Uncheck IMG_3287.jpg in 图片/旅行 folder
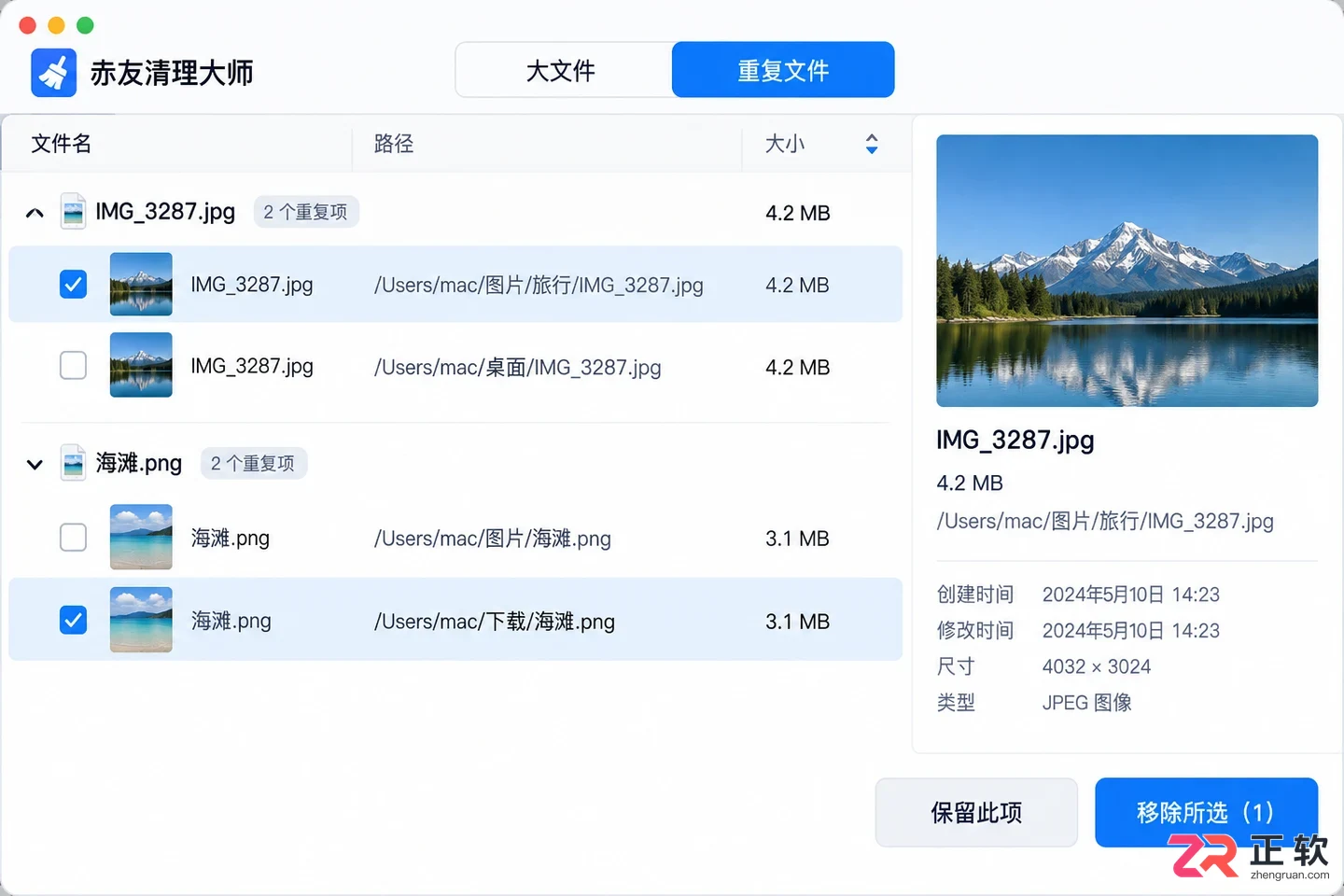Viewport: 1344px width, 896px height. pyautogui.click(x=73, y=284)
